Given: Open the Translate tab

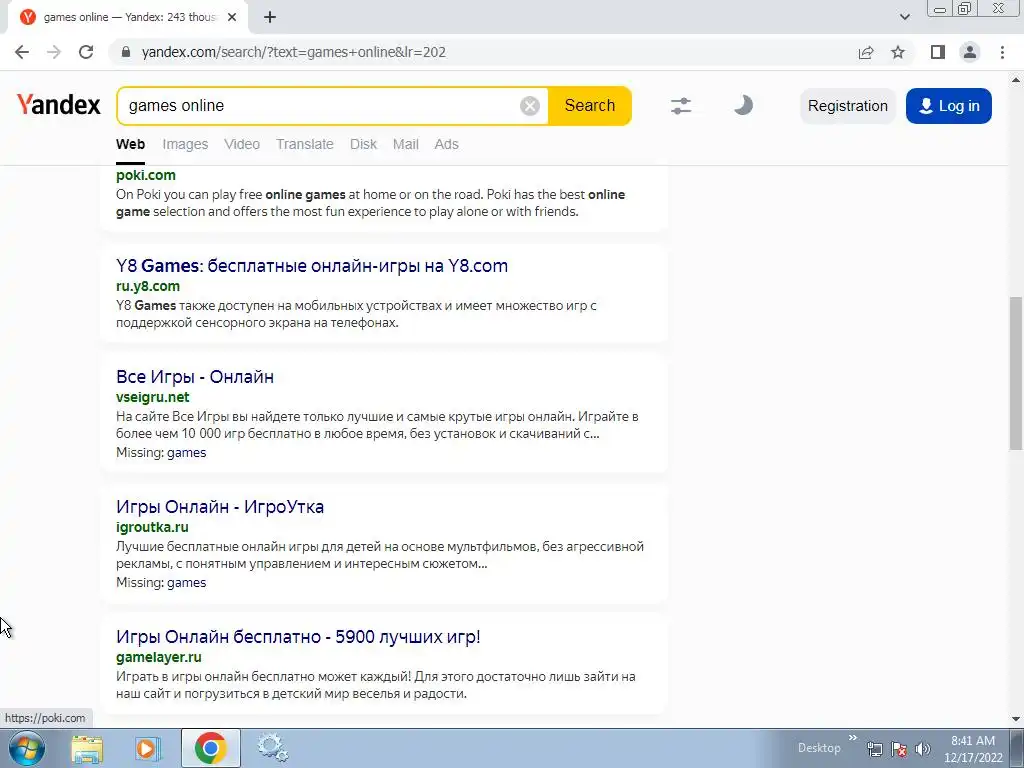Looking at the screenshot, I should [305, 144].
